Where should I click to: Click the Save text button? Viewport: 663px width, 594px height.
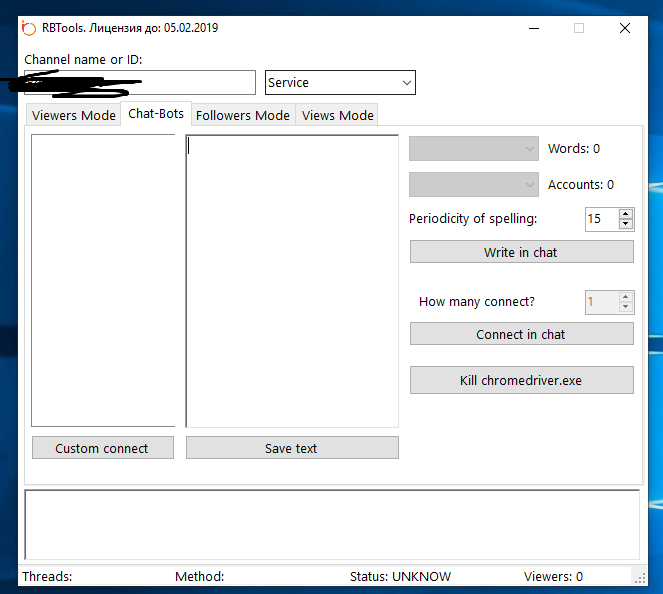pos(292,448)
